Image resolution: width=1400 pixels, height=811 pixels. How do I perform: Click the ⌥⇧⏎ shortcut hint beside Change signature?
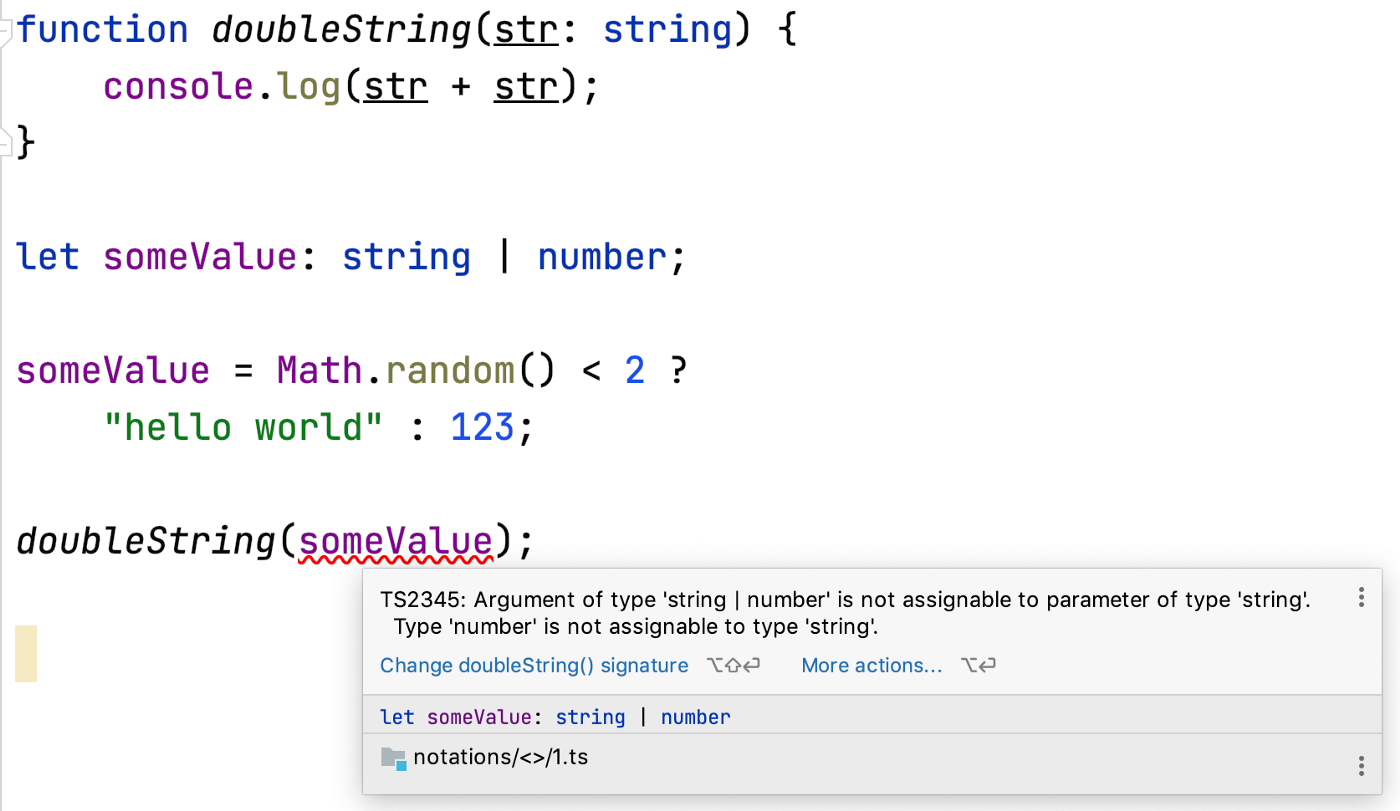[733, 665]
